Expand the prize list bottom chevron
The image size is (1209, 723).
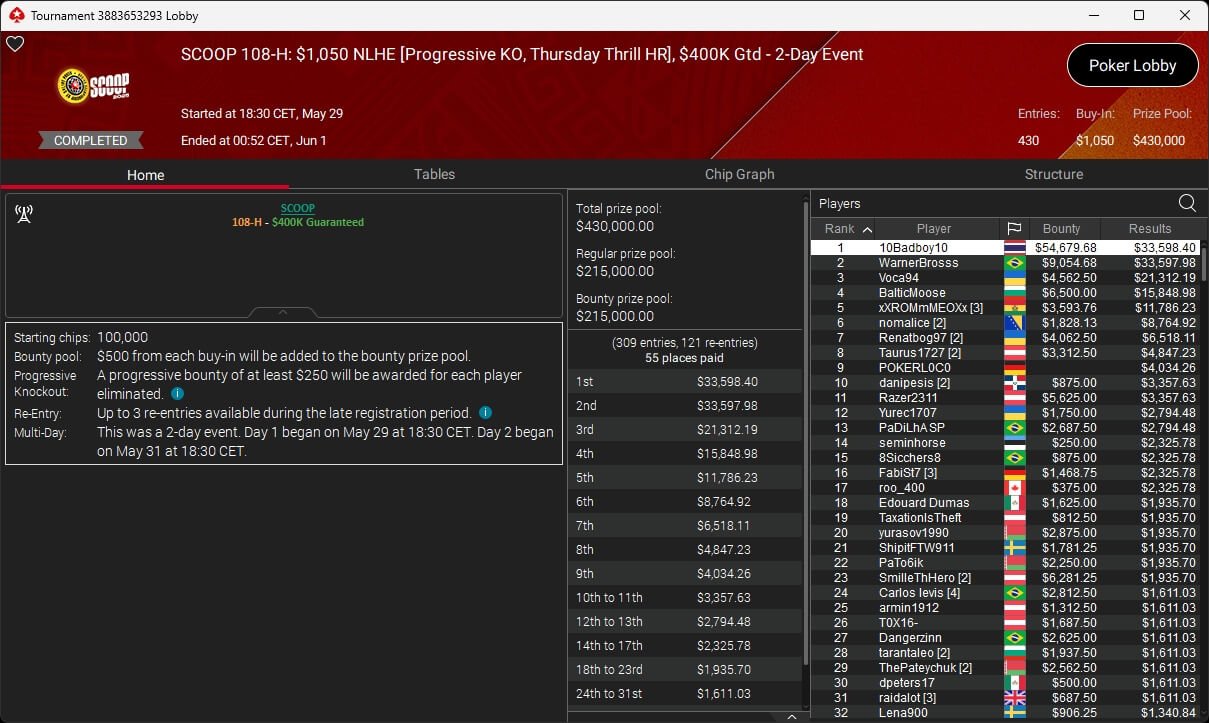792,716
